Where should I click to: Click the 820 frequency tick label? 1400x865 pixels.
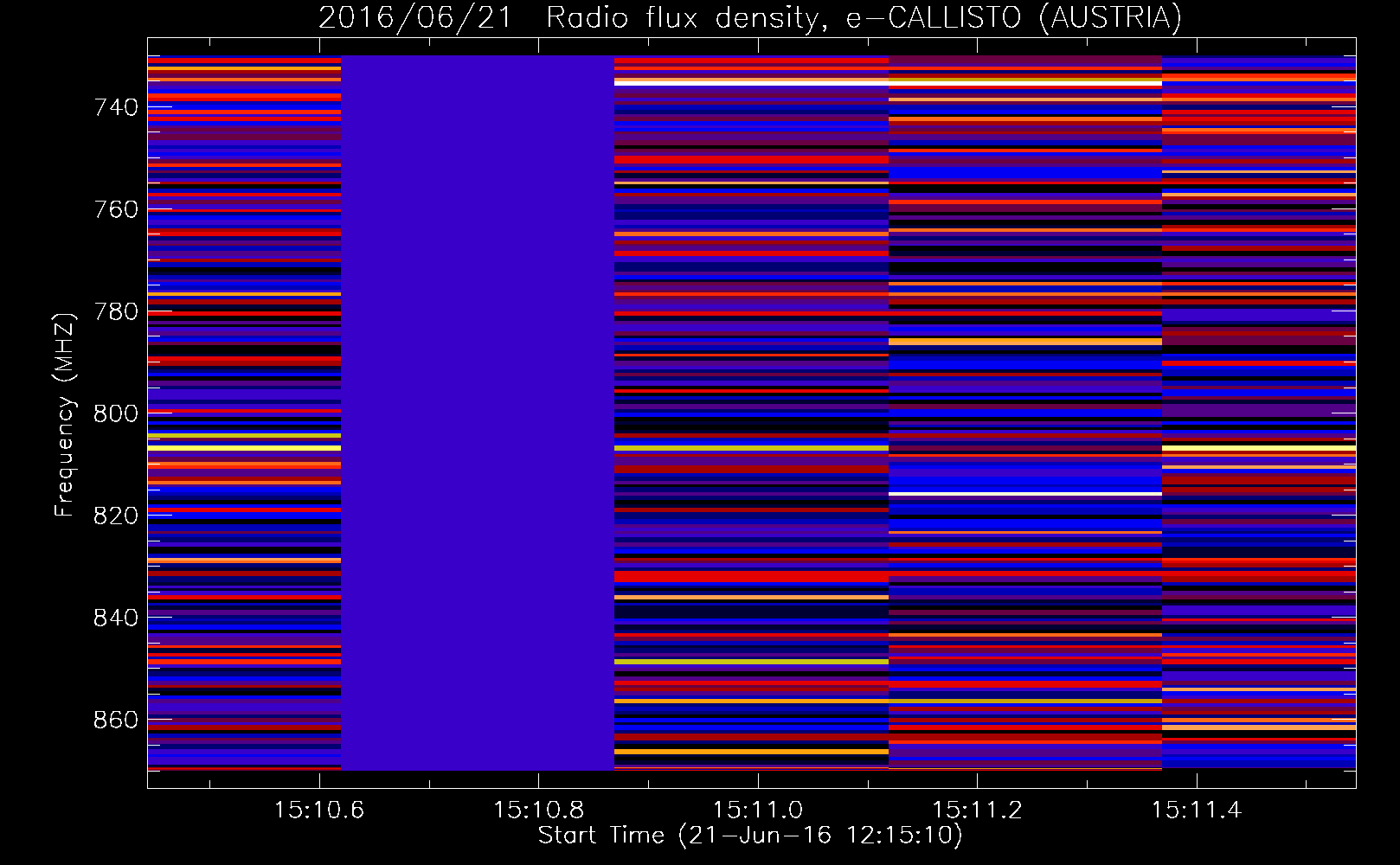tap(116, 516)
